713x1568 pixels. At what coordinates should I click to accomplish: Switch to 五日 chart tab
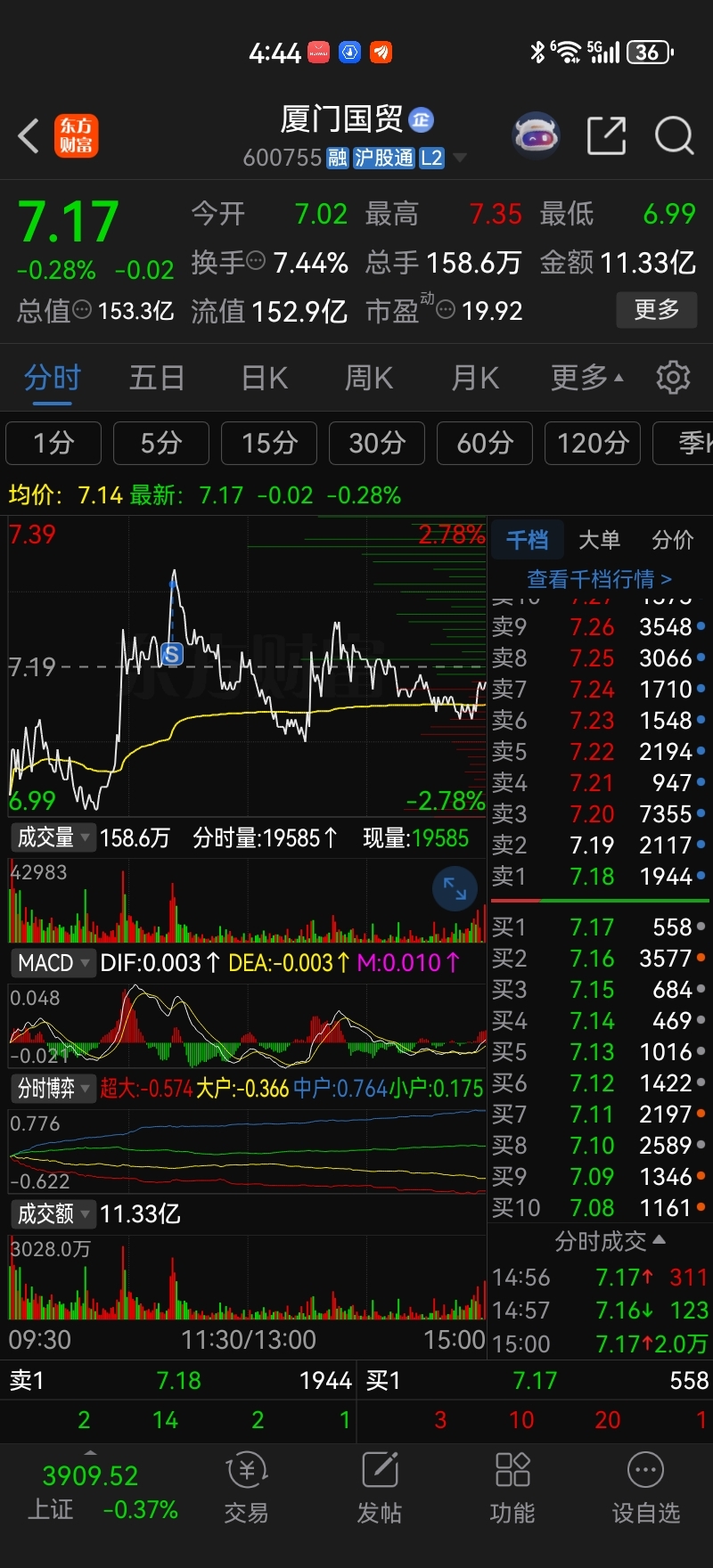pos(157,378)
